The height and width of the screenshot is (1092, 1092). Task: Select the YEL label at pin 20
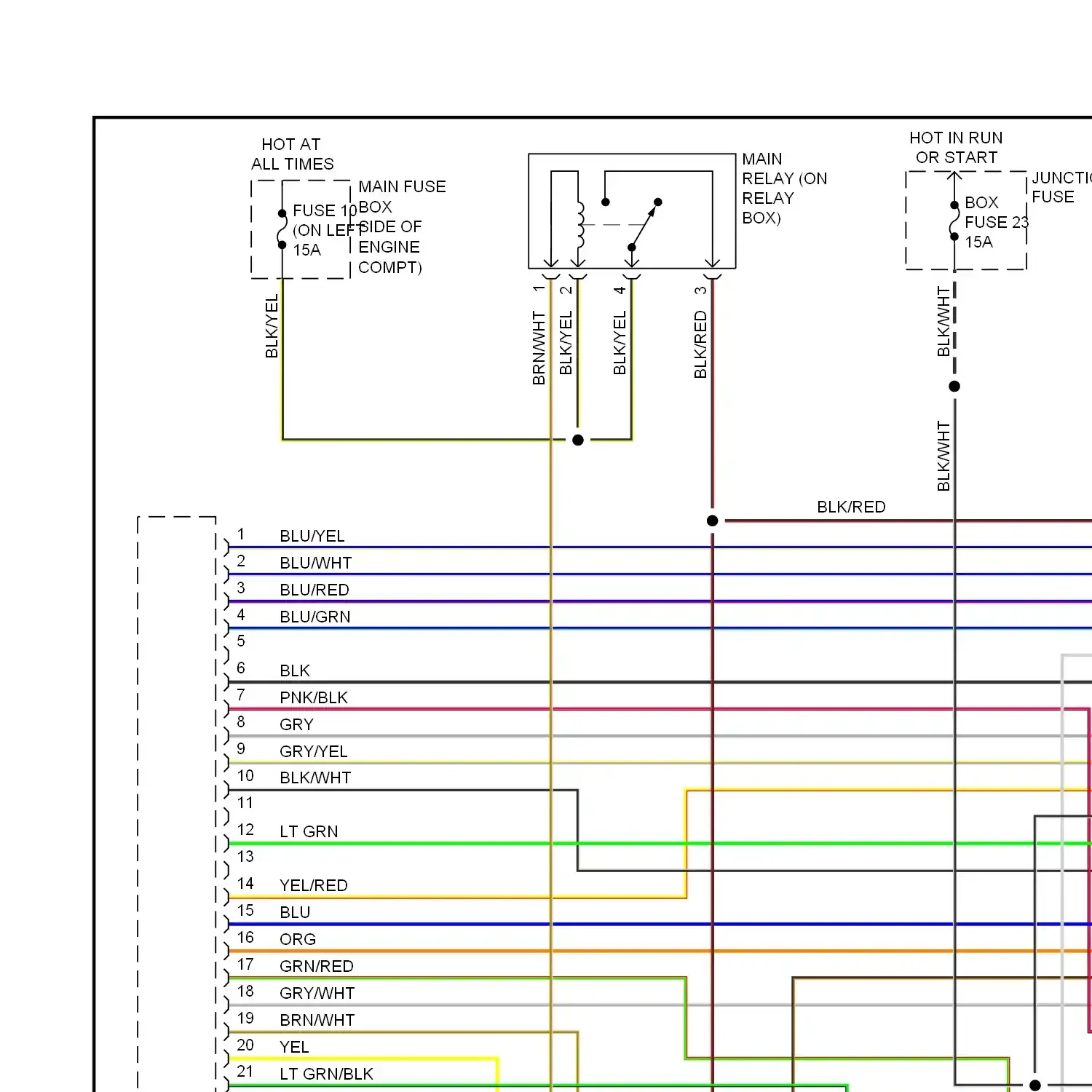point(294,1047)
